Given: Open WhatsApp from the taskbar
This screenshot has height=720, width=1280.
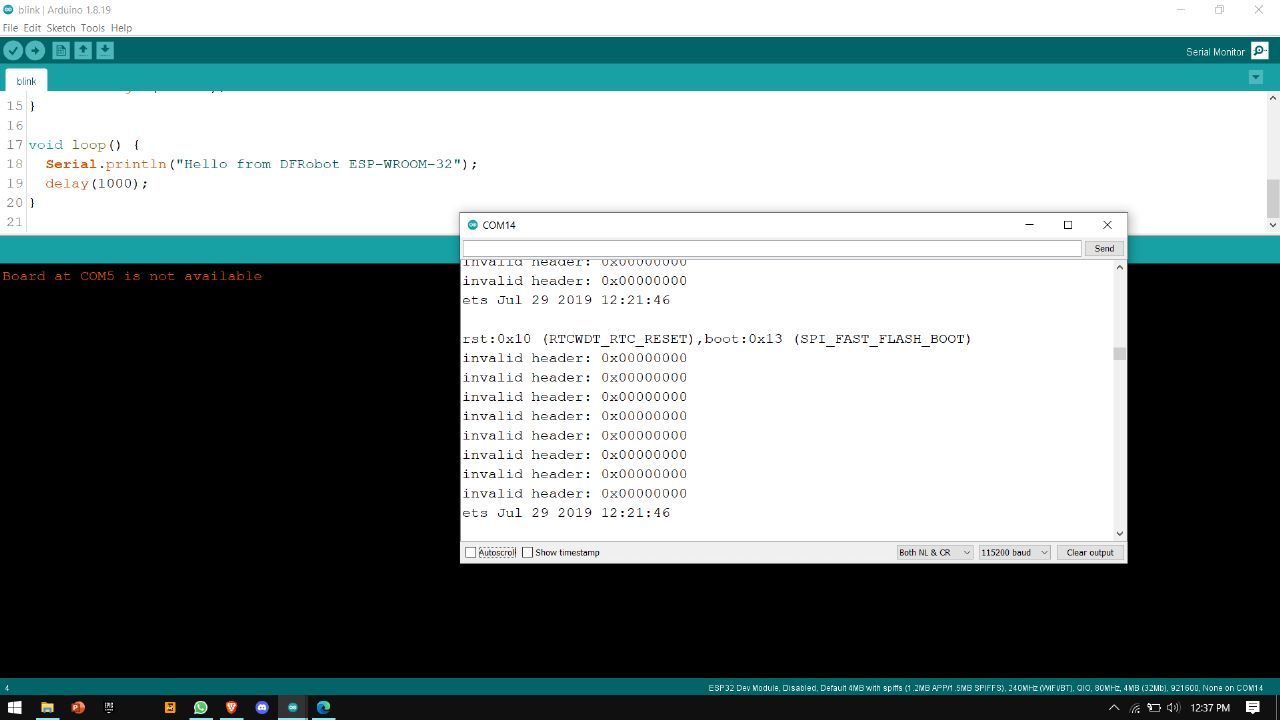Looking at the screenshot, I should coord(200,707).
